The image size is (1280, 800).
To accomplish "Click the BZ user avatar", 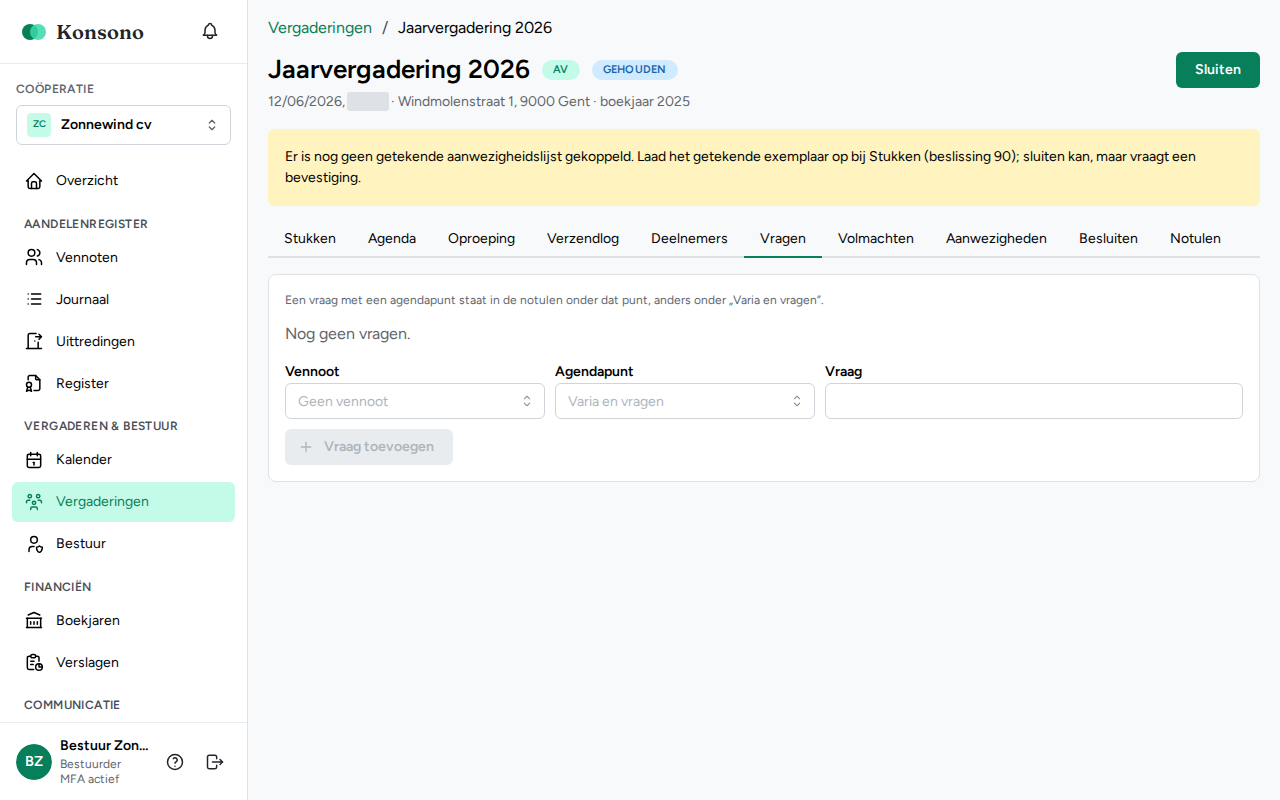I will tap(34, 762).
